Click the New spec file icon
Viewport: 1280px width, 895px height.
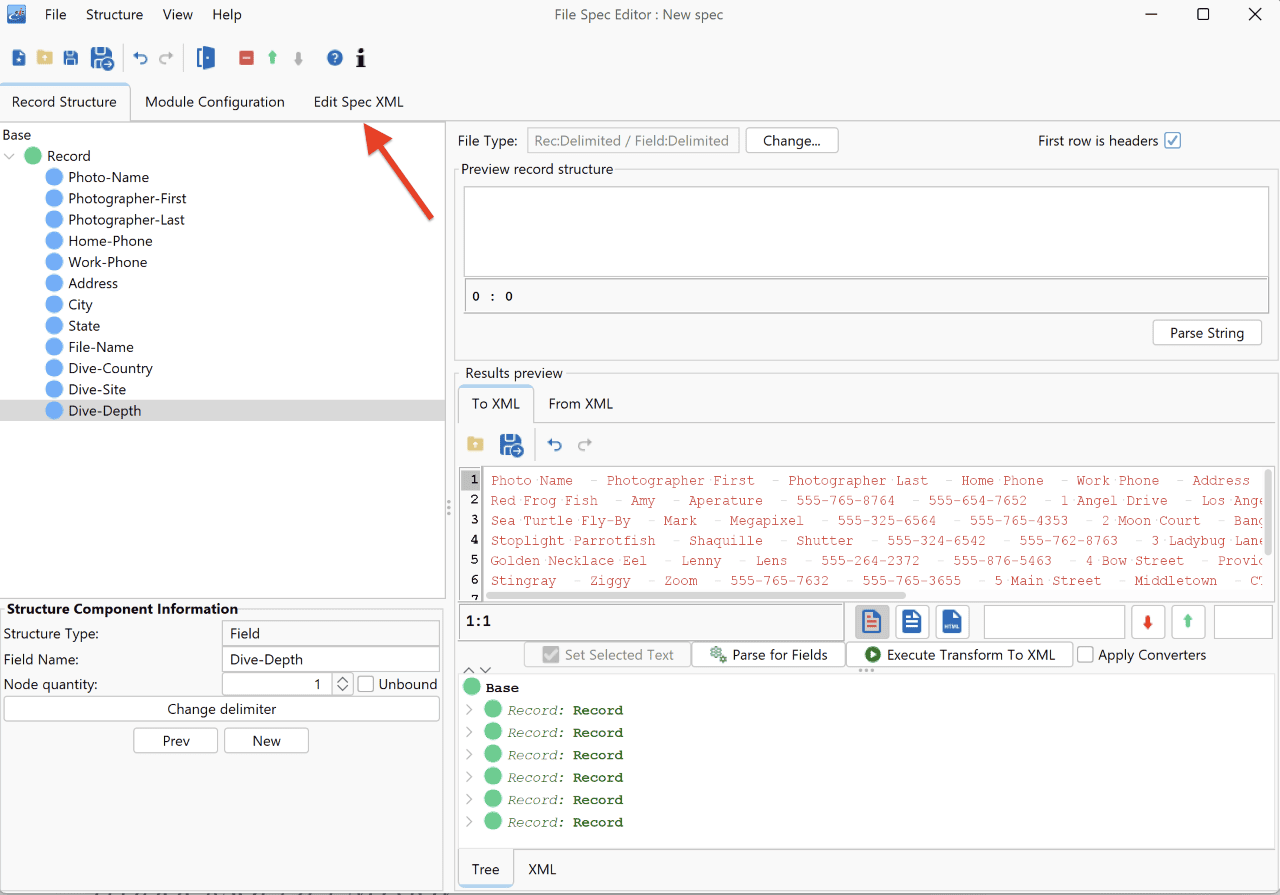(x=19, y=58)
